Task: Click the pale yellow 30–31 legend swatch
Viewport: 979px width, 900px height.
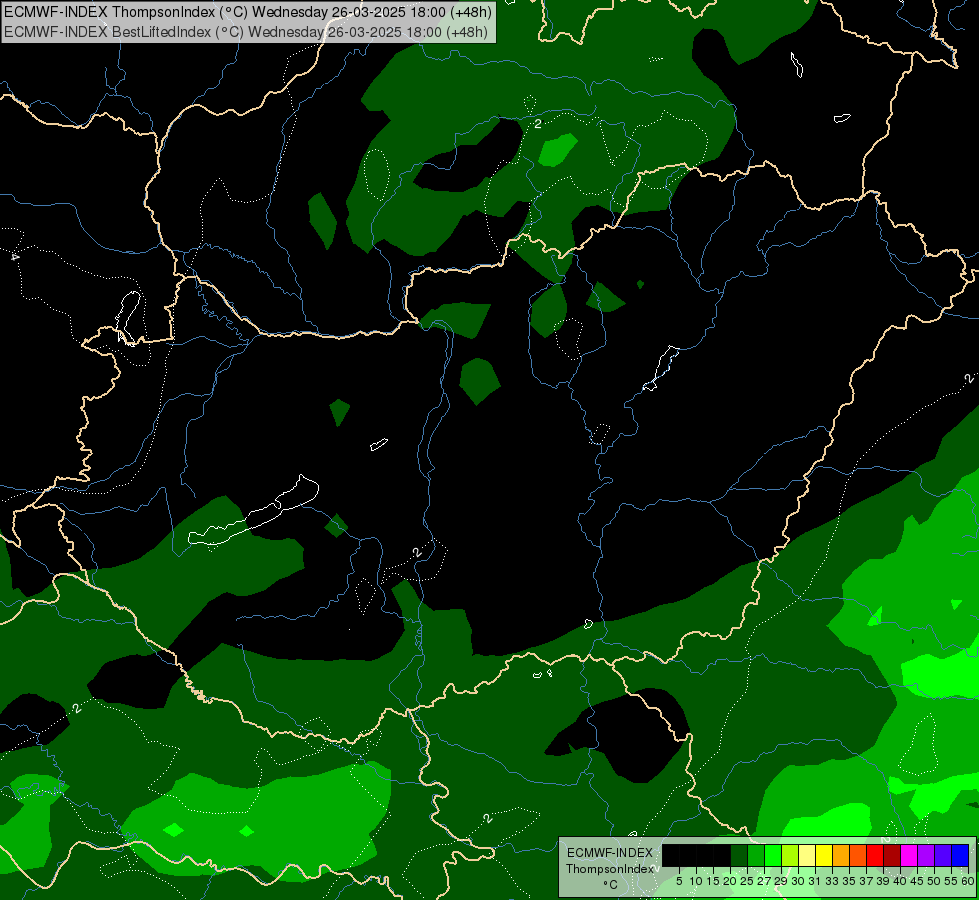Action: 807,855
